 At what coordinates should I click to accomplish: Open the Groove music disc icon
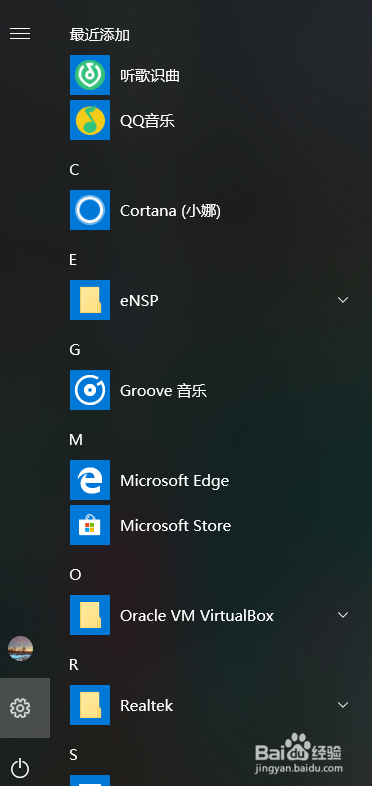coord(90,390)
